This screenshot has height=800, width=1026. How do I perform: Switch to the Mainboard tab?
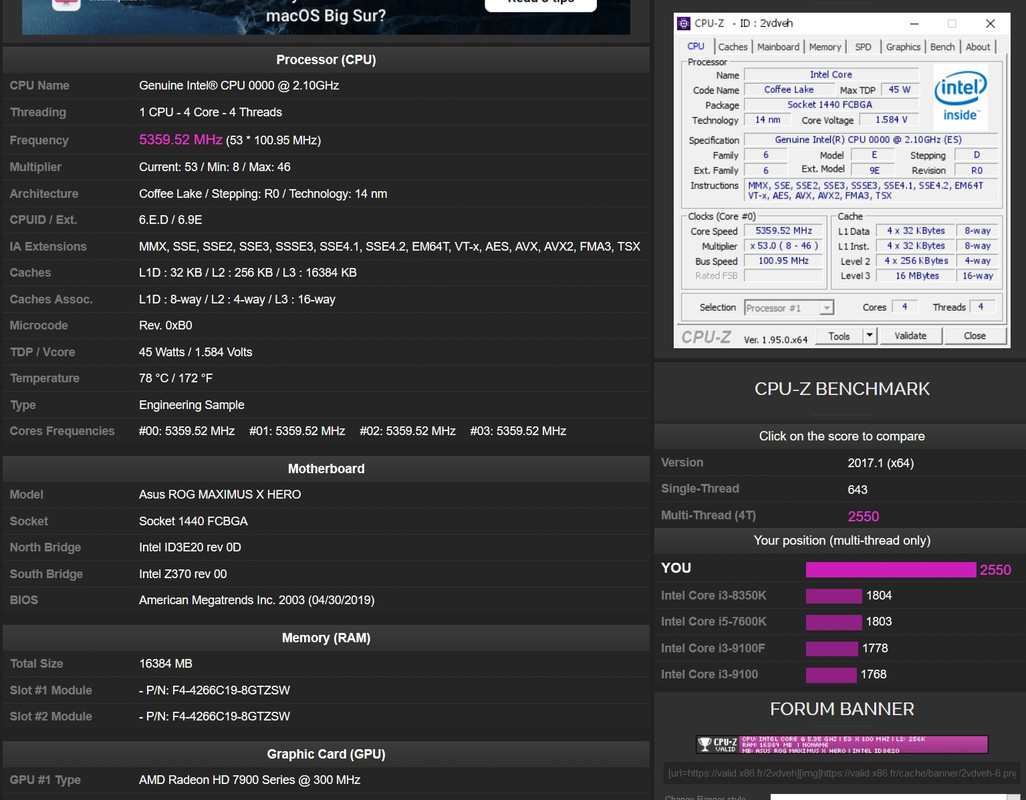(x=778, y=47)
